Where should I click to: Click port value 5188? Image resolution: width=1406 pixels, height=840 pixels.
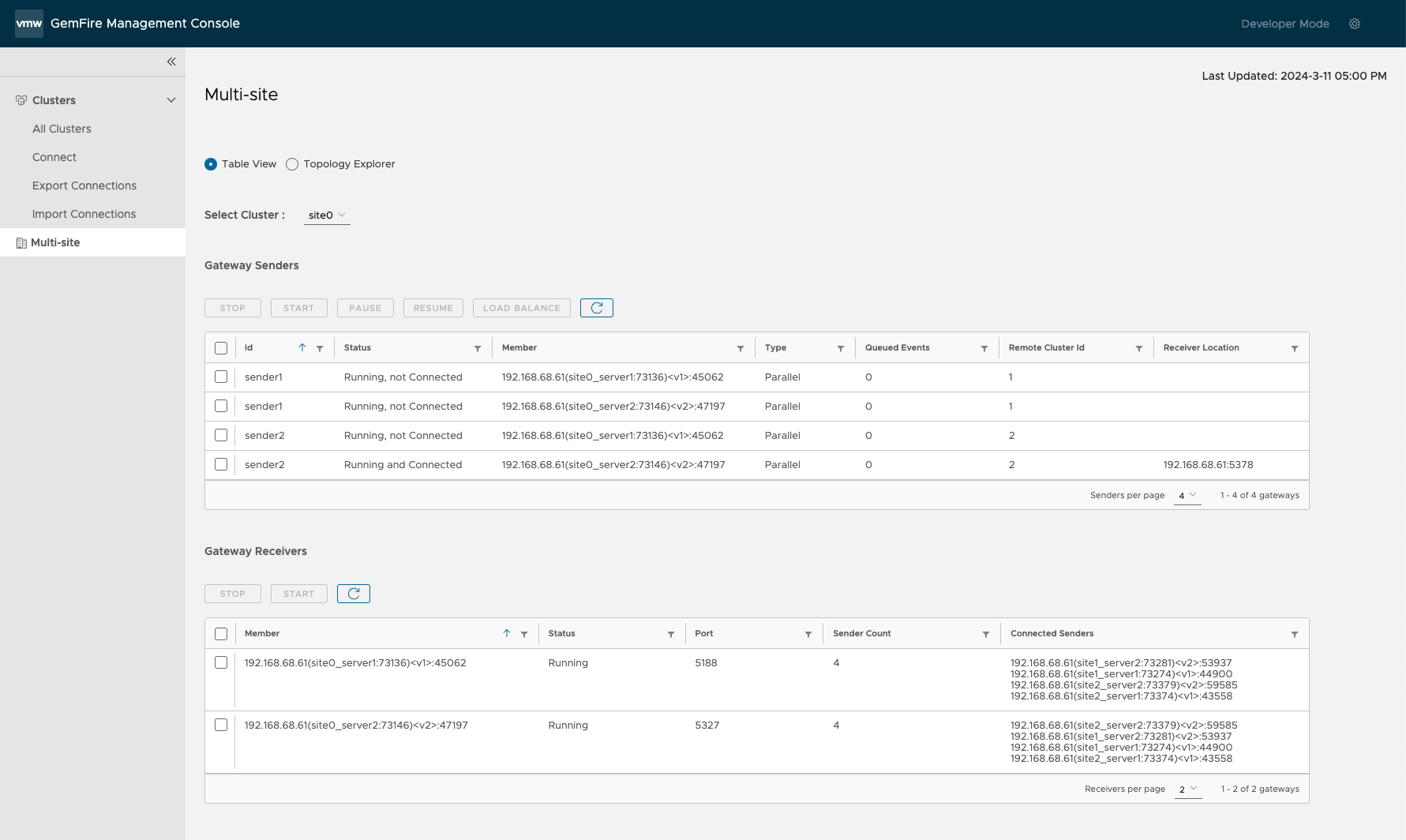[706, 662]
